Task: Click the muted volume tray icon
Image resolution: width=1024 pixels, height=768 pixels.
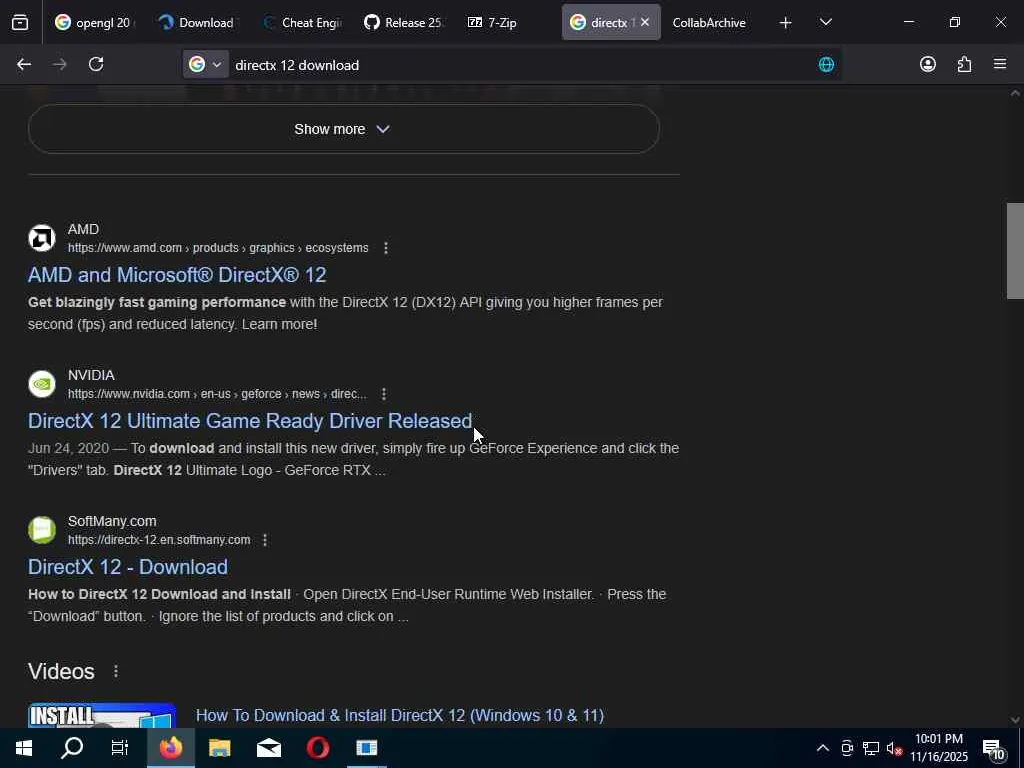Action: click(x=894, y=748)
